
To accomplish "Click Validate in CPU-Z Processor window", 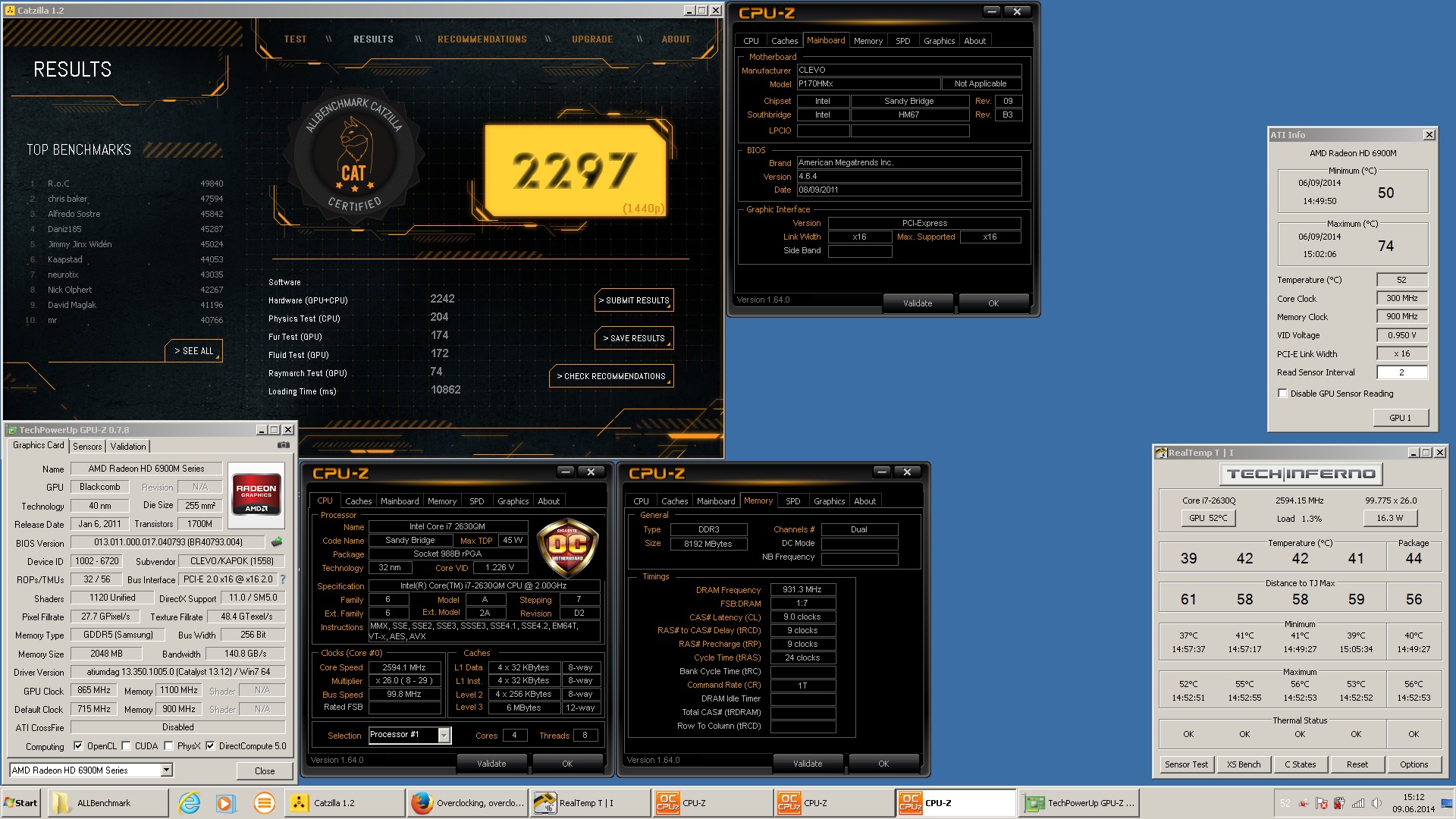I will (x=491, y=764).
